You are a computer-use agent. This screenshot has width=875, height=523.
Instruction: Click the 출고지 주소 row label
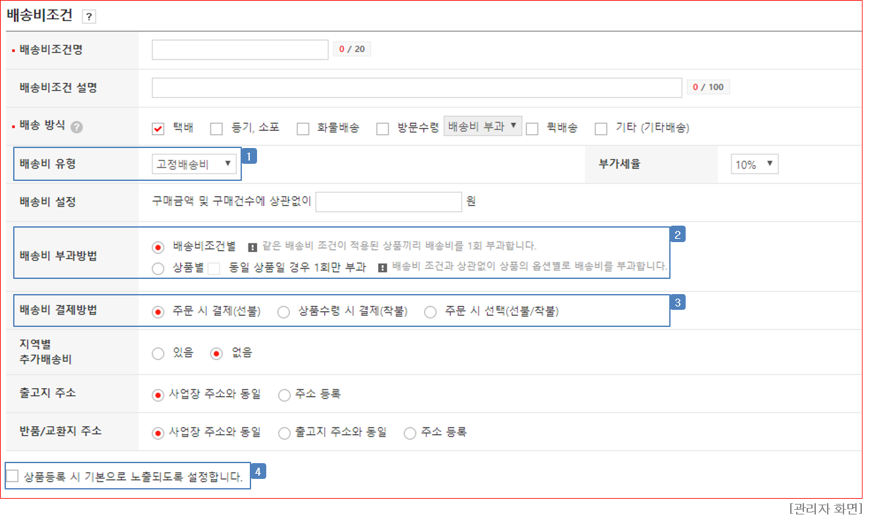47,393
